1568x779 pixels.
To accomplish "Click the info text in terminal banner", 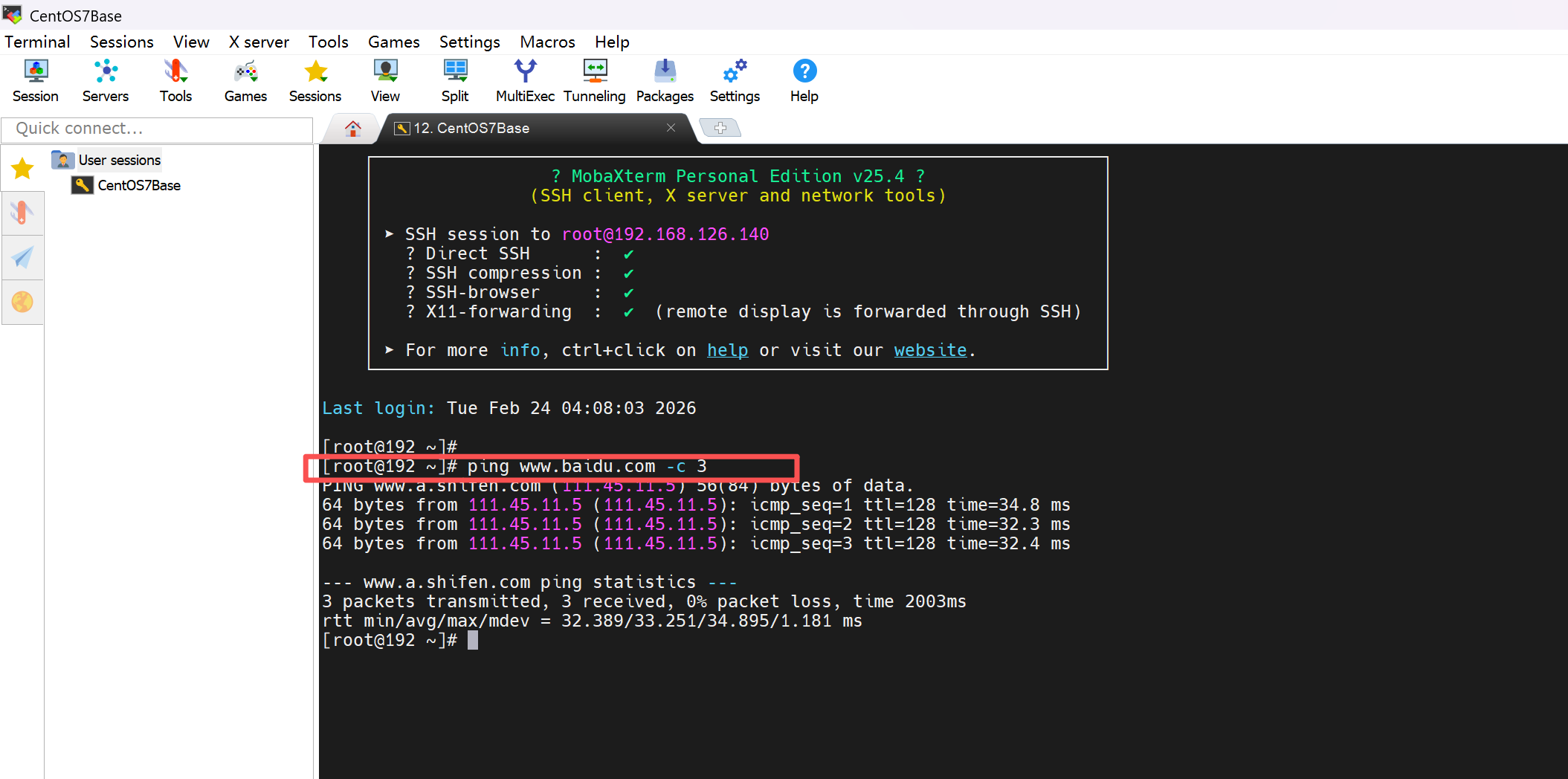I will (520, 350).
